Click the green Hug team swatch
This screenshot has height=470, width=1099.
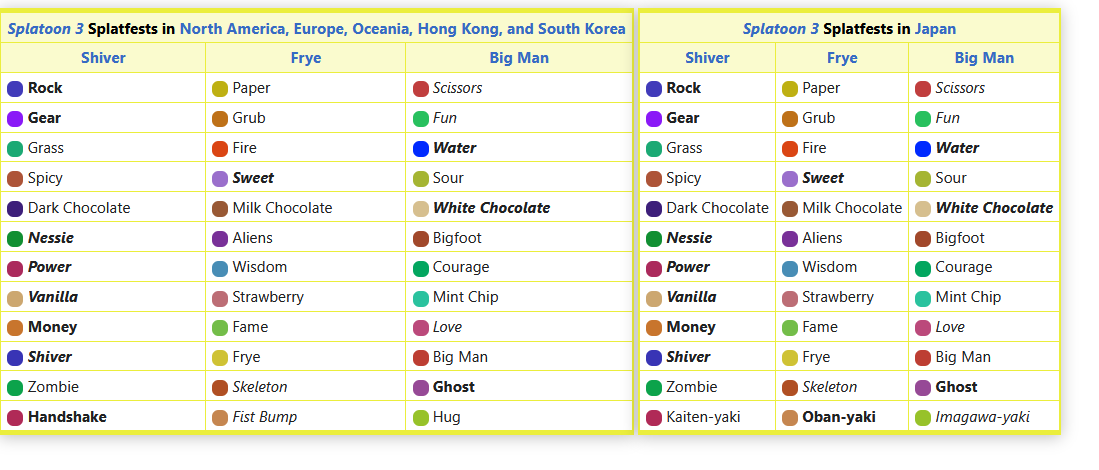click(421, 417)
